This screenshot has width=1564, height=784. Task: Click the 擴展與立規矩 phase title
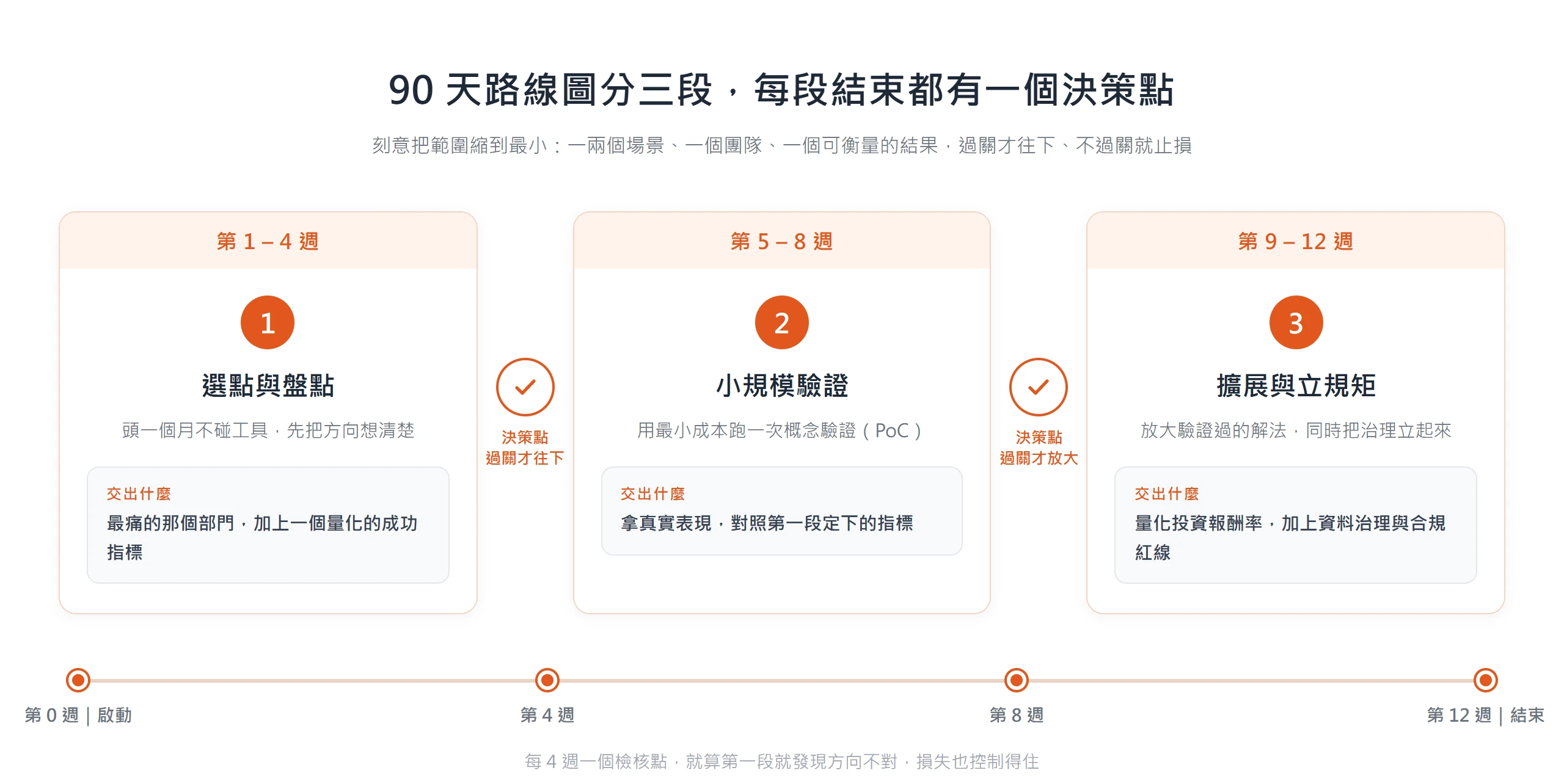click(1296, 386)
